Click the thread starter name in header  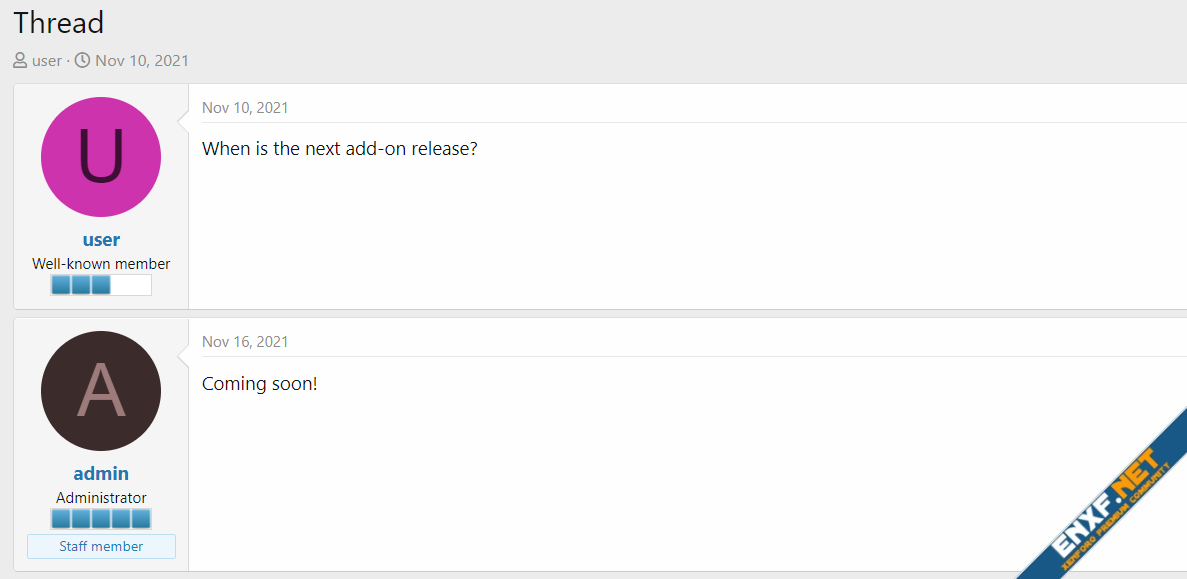47,61
